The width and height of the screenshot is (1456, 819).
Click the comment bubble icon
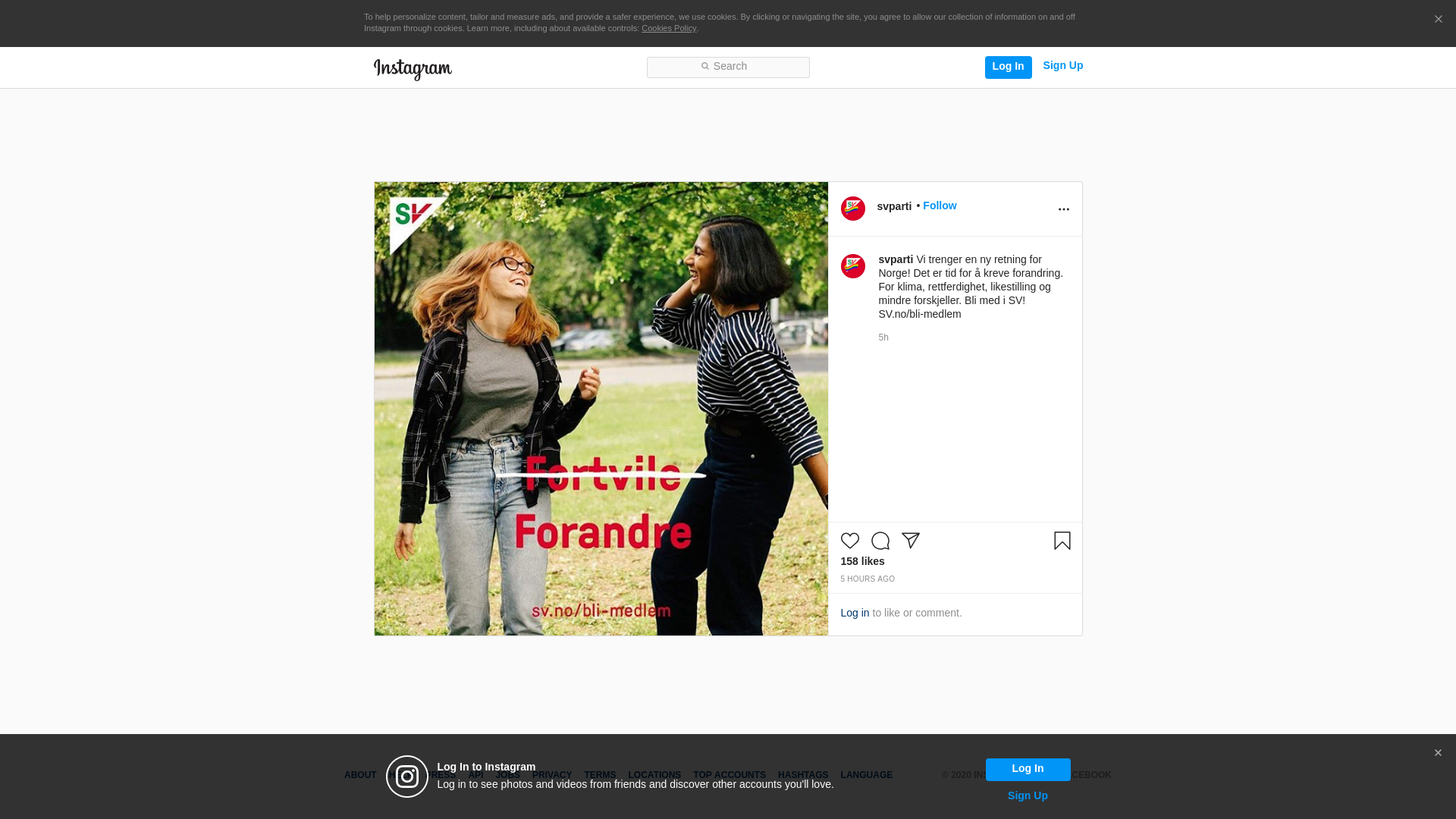(880, 541)
